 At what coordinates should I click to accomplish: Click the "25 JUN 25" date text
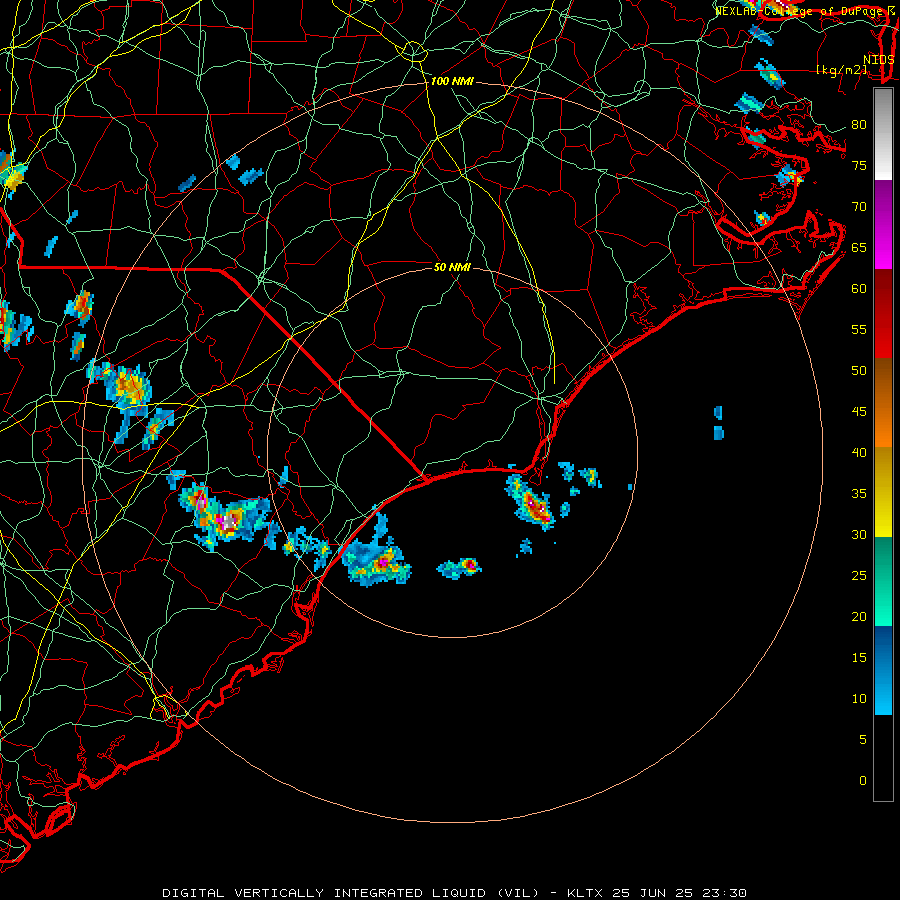[x=653, y=893]
